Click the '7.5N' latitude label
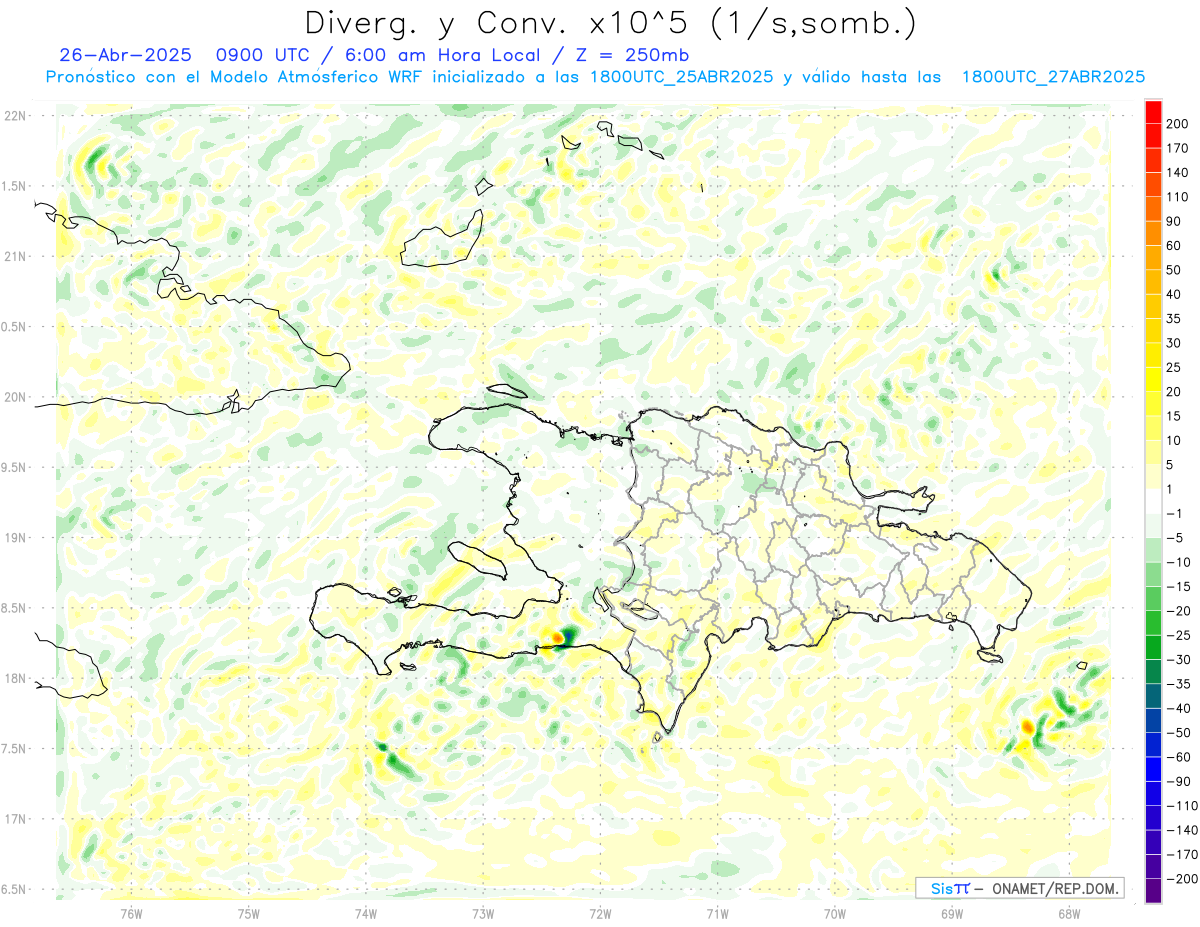 pos(15,748)
